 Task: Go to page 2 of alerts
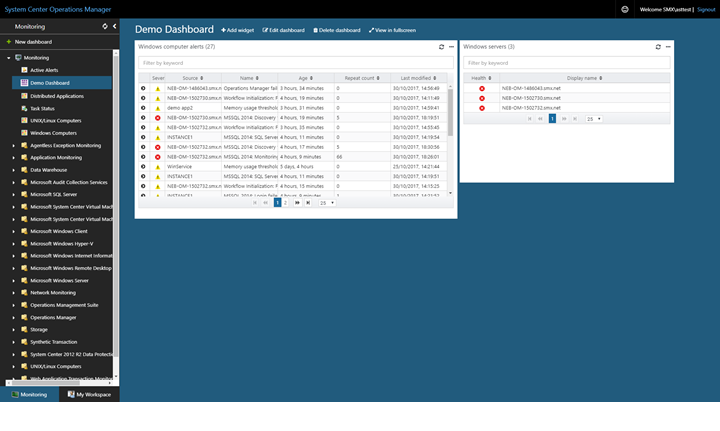click(285, 203)
